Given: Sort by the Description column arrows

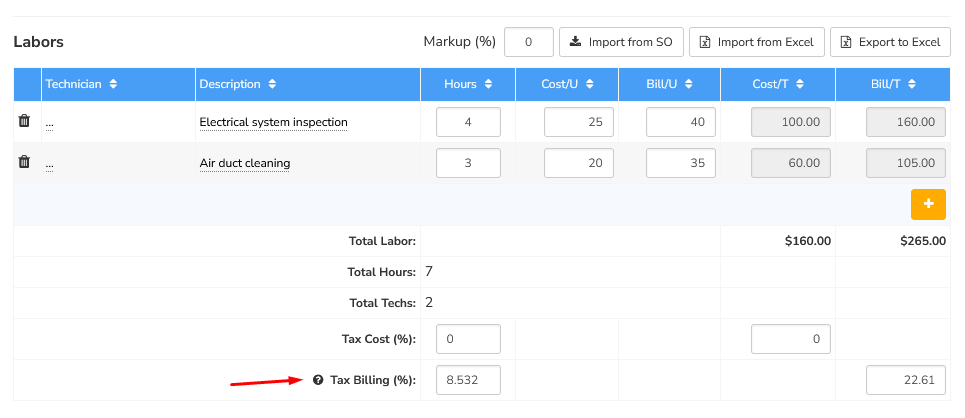Looking at the screenshot, I should (x=273, y=84).
